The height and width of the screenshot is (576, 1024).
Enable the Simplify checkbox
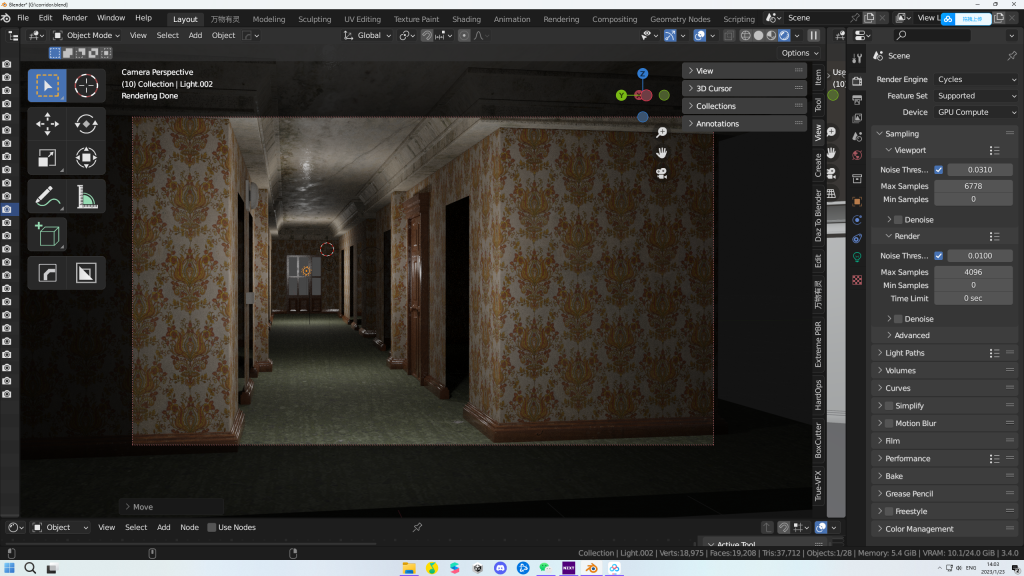(889, 406)
